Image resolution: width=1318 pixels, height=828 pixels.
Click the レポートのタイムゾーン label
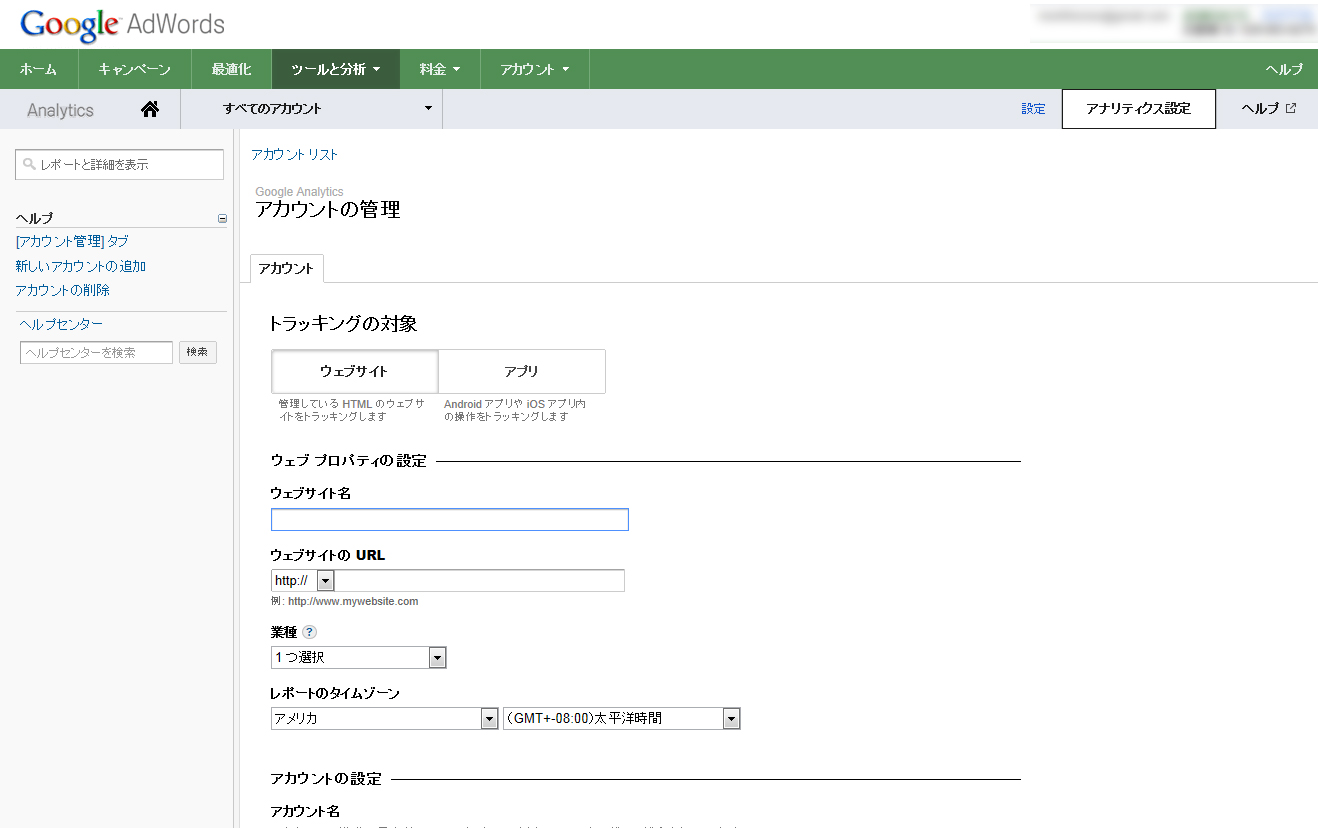click(x=335, y=693)
